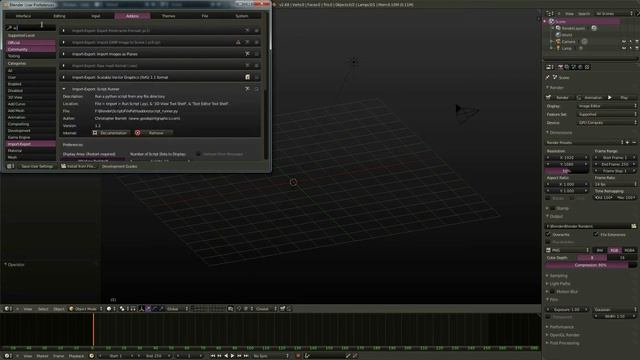This screenshot has width=640, height=360.
Task: Select the Camera object in the outliner
Action: click(x=568, y=42)
